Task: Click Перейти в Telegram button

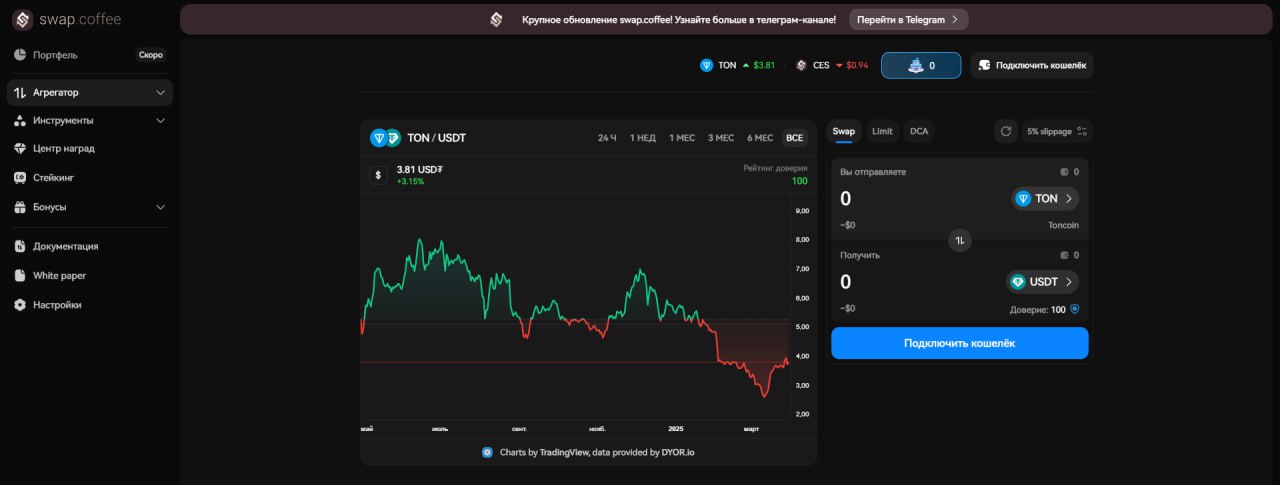Action: click(x=908, y=19)
